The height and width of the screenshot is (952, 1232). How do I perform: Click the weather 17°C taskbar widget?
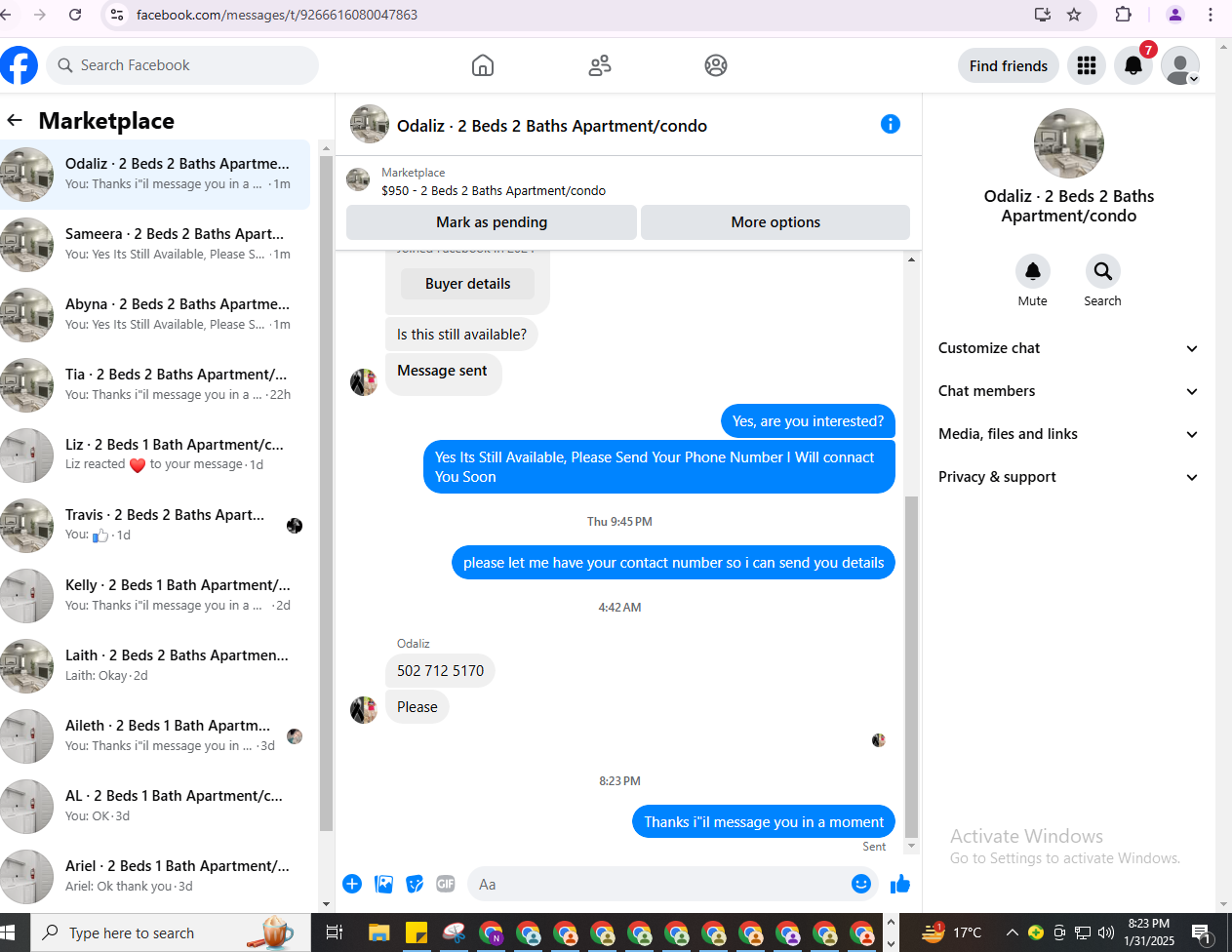pyautogui.click(x=953, y=932)
